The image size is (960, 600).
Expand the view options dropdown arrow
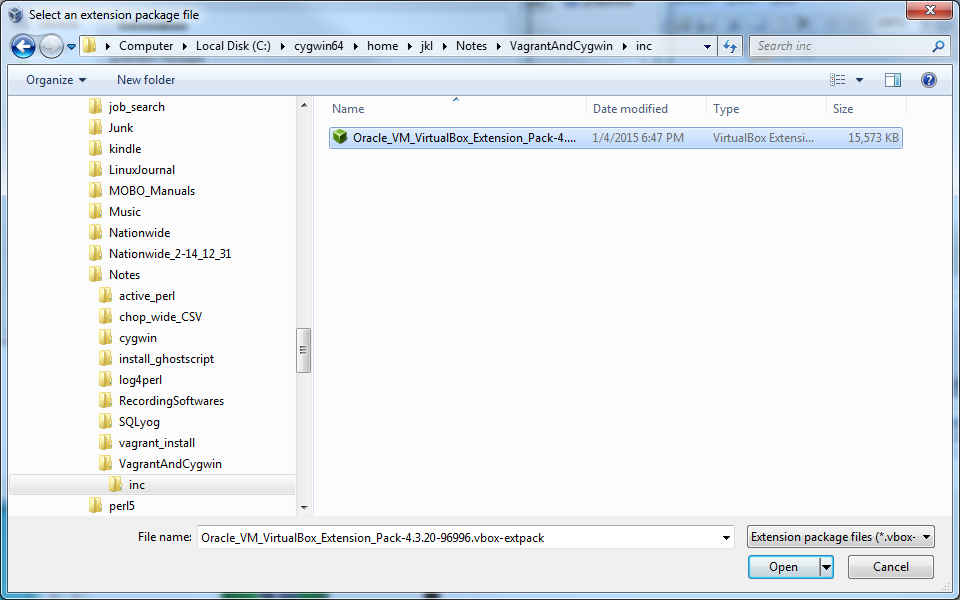859,80
